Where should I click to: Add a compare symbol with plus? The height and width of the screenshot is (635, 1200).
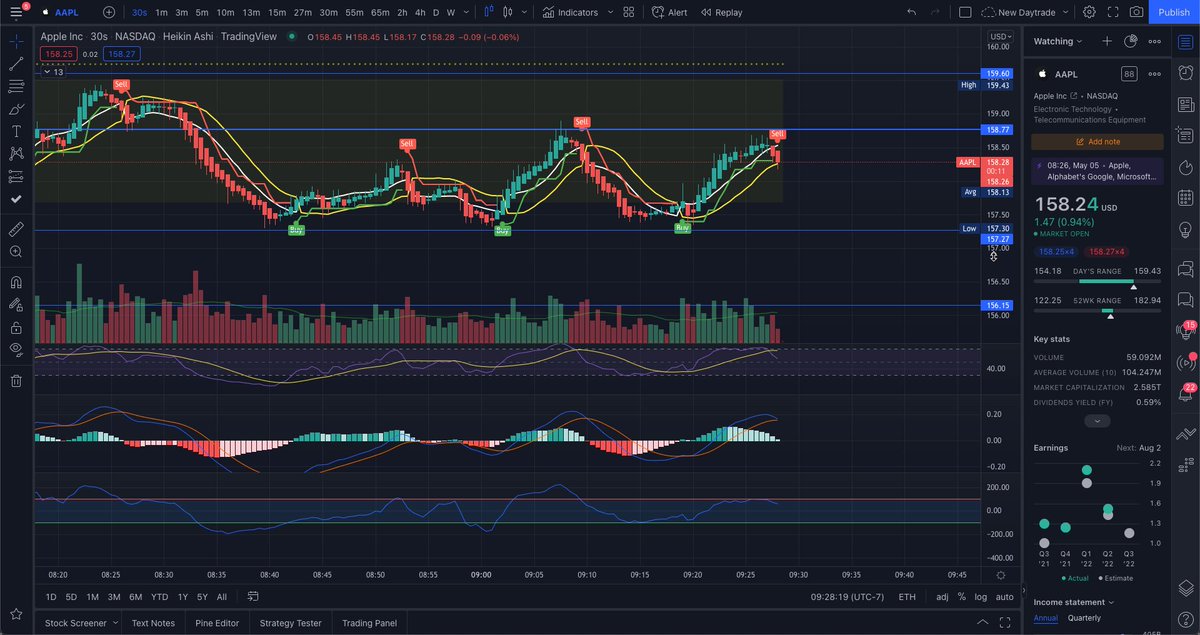pos(108,12)
